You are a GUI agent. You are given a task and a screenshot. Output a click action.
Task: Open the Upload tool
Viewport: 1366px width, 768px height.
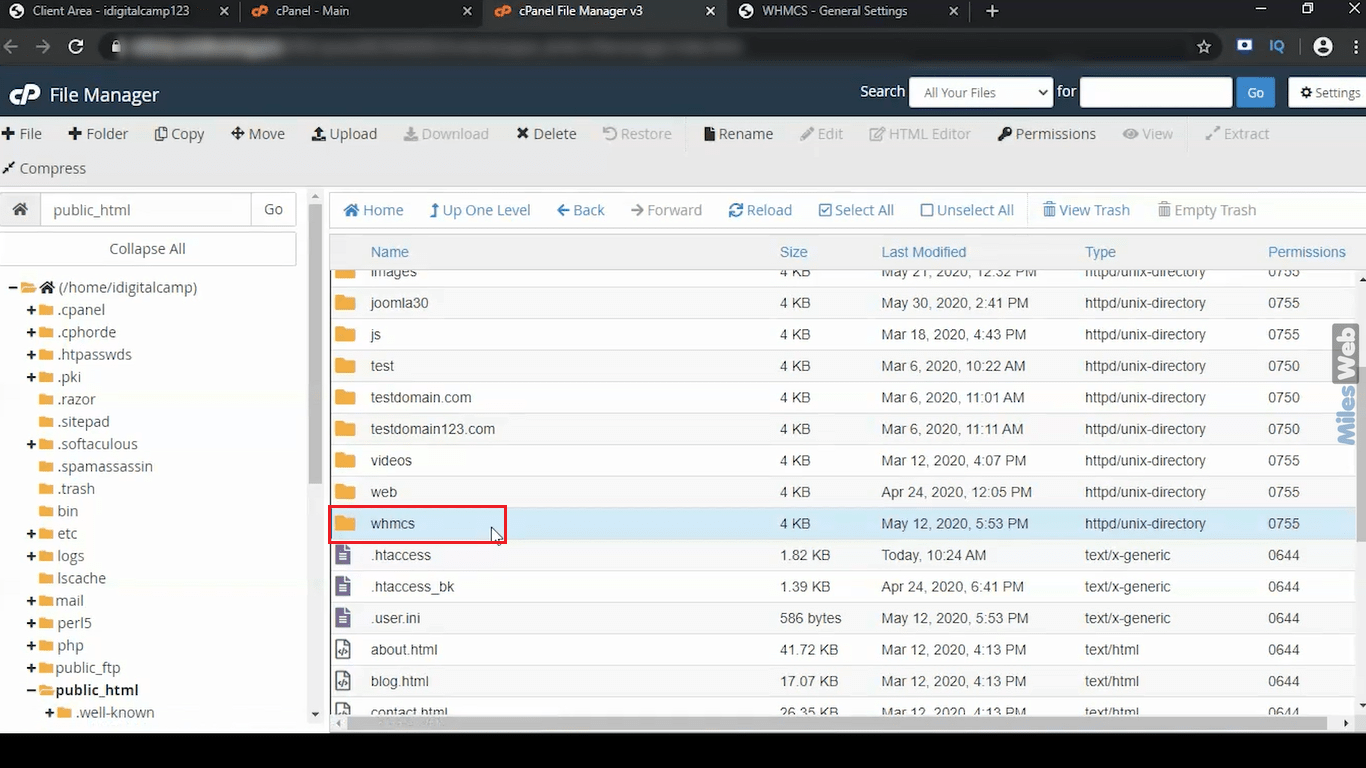(x=344, y=134)
